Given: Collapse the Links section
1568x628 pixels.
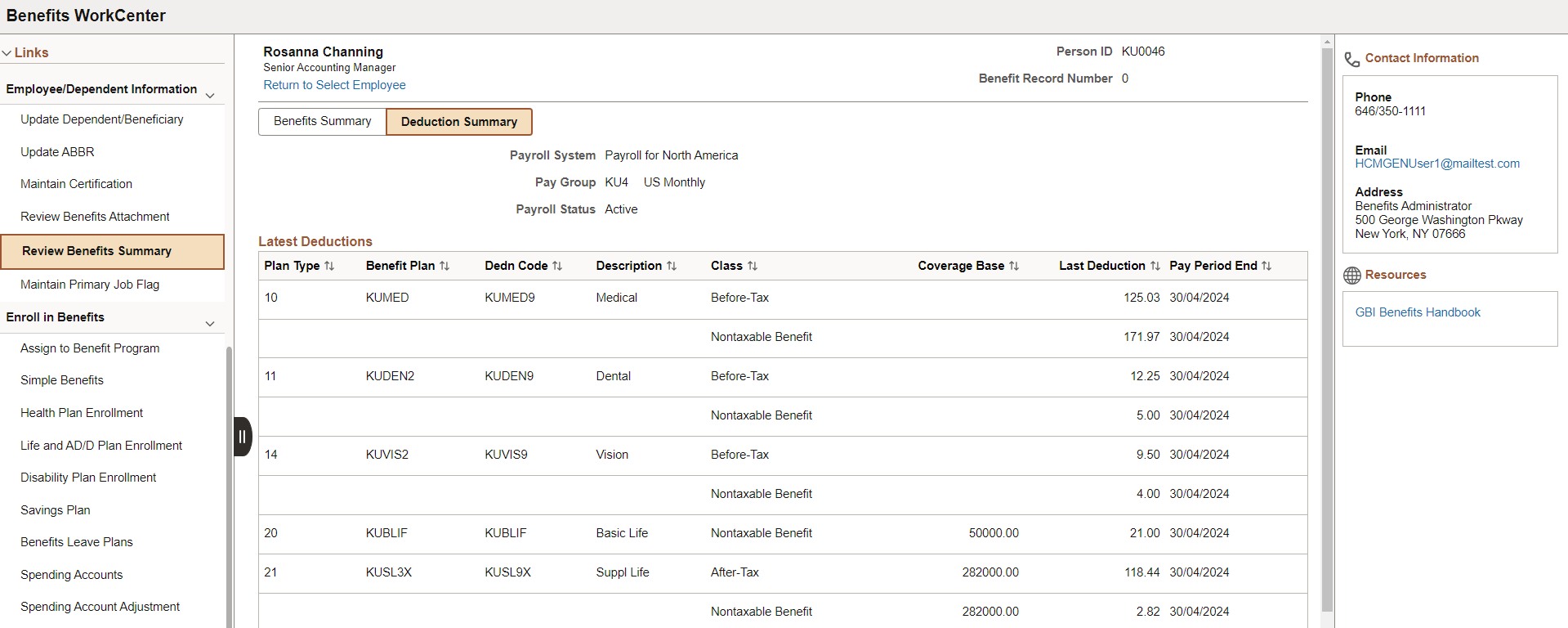Looking at the screenshot, I should tap(7, 53).
